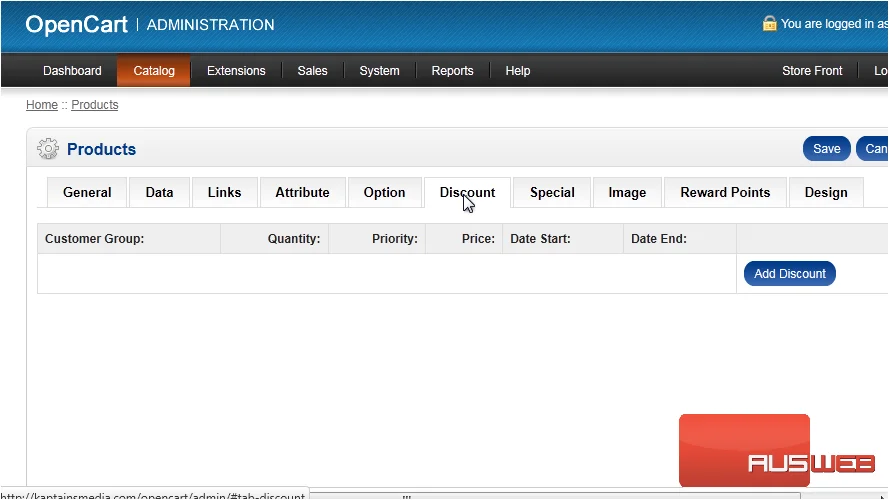Screen dimensions: 889x500
Task: Switch to the Reward Points tab
Action: [x=725, y=193]
